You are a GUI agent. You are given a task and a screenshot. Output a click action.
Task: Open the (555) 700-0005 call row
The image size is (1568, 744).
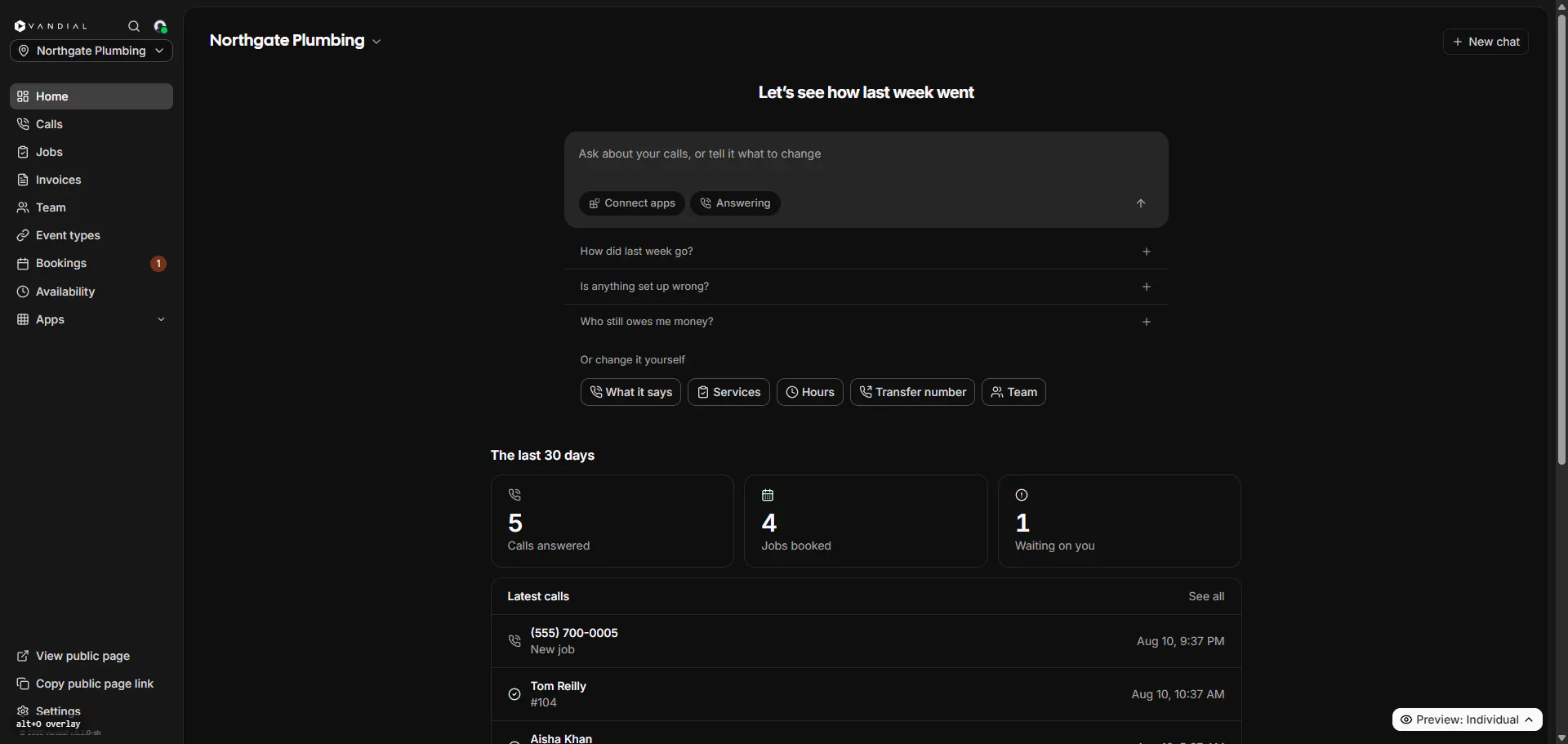(866, 641)
